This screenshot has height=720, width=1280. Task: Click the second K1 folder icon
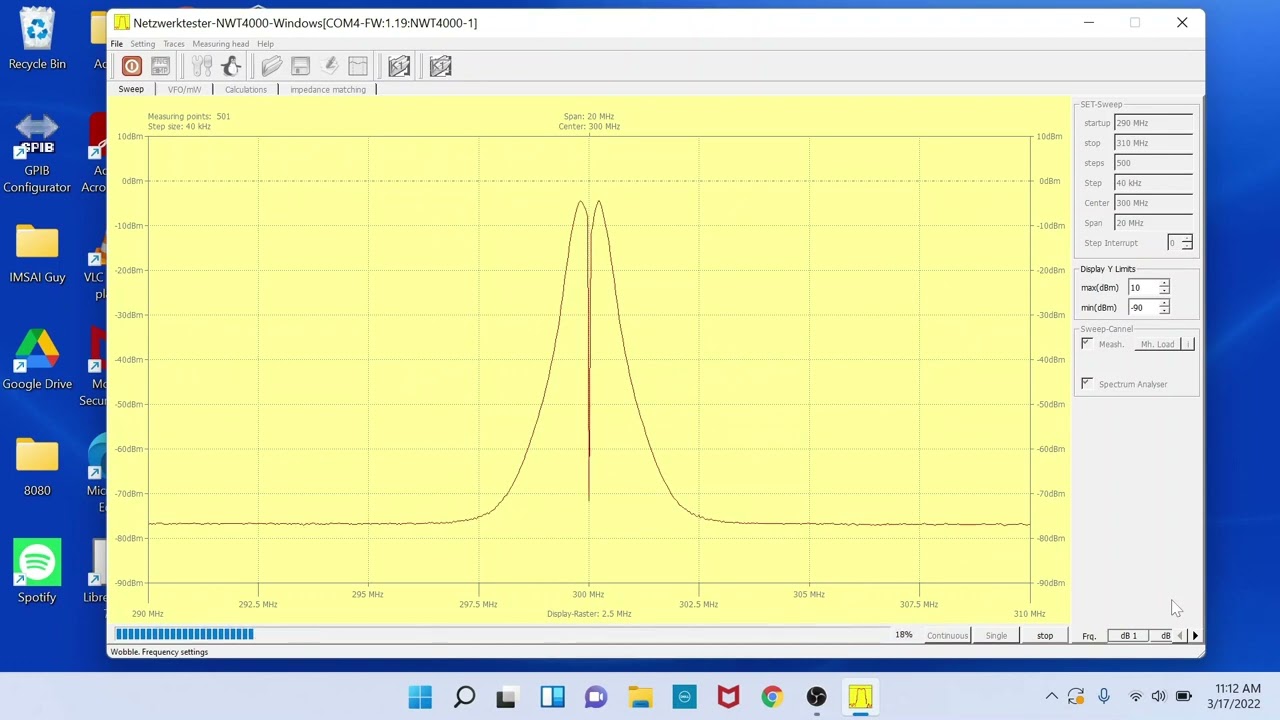pos(441,66)
